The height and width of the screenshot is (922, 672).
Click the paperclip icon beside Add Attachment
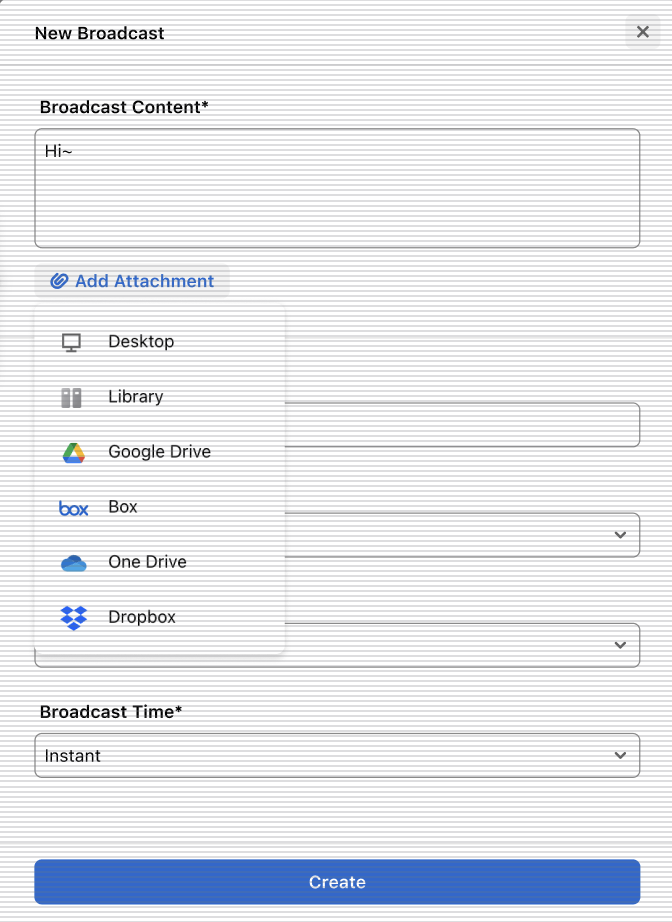point(59,281)
